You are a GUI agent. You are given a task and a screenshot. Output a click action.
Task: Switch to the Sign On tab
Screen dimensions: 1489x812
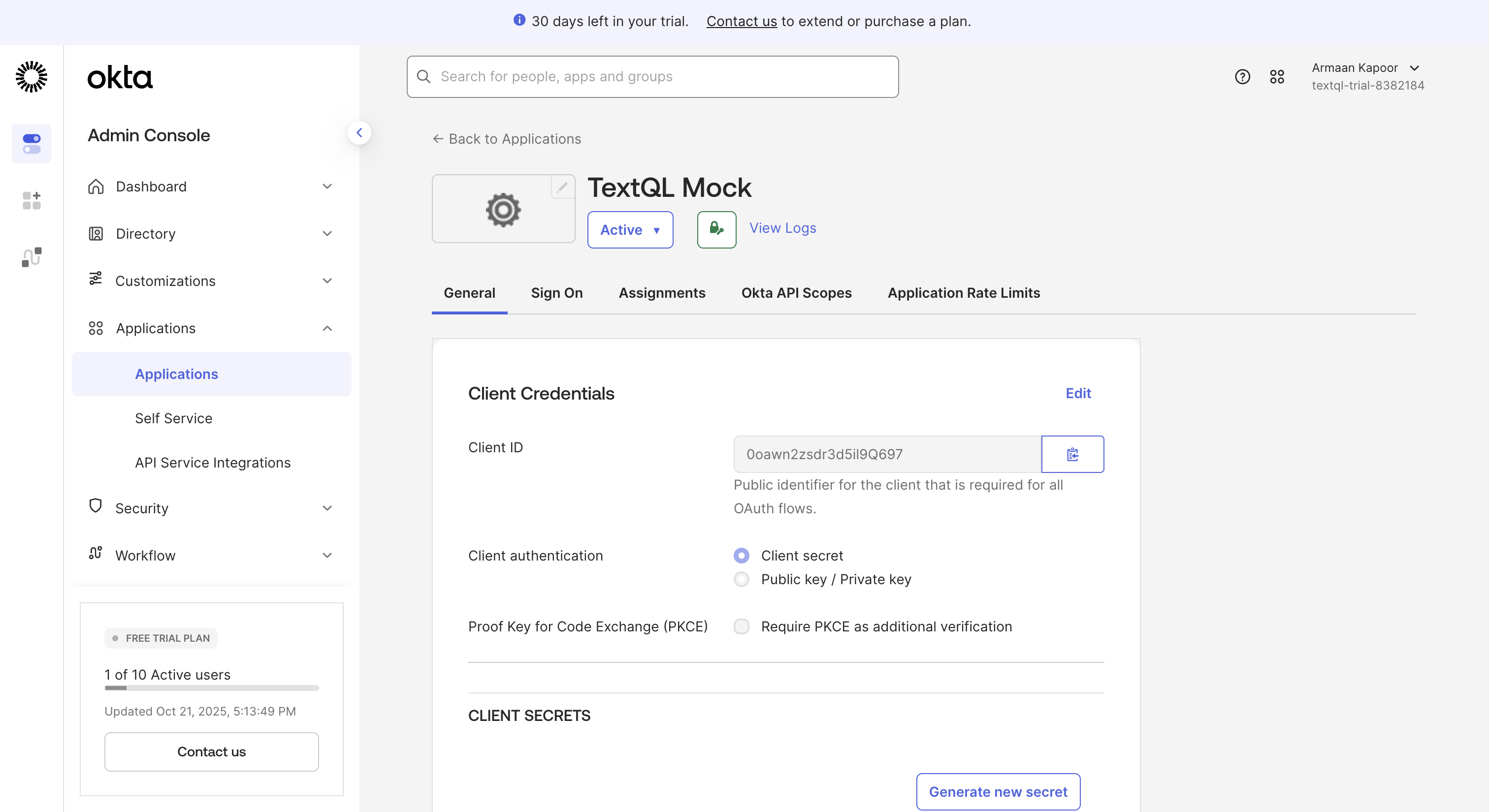click(556, 293)
